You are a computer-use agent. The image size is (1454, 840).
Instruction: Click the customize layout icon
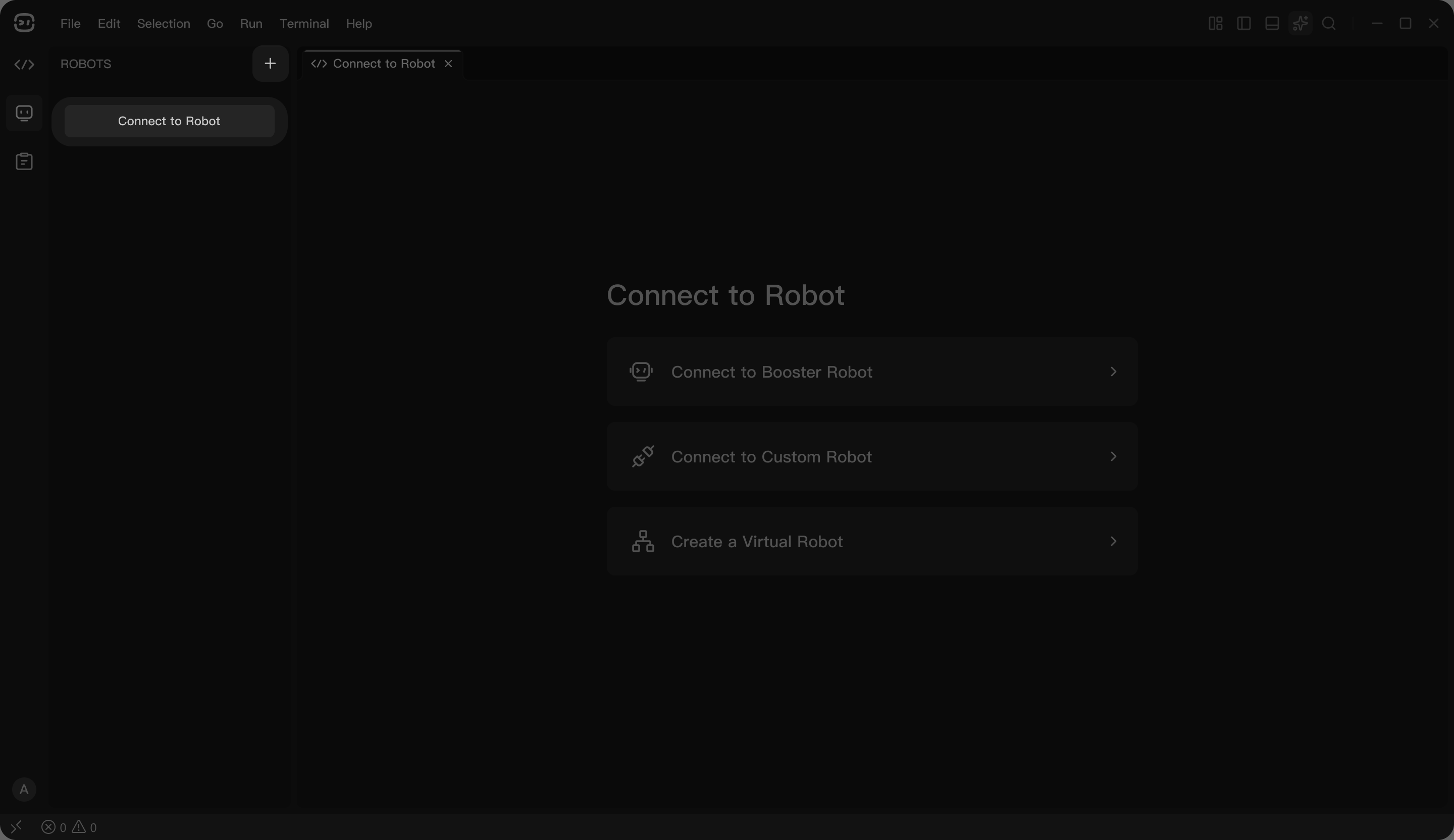coord(1216,23)
